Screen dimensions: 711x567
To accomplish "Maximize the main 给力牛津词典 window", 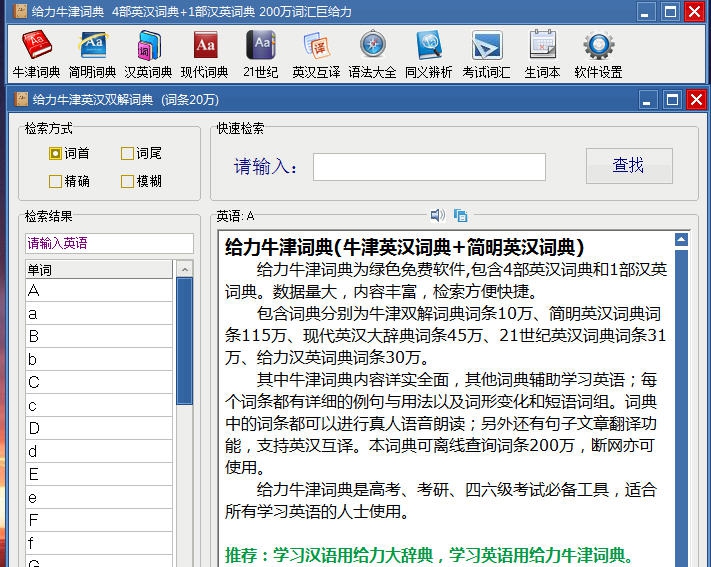I will pyautogui.click(x=670, y=11).
